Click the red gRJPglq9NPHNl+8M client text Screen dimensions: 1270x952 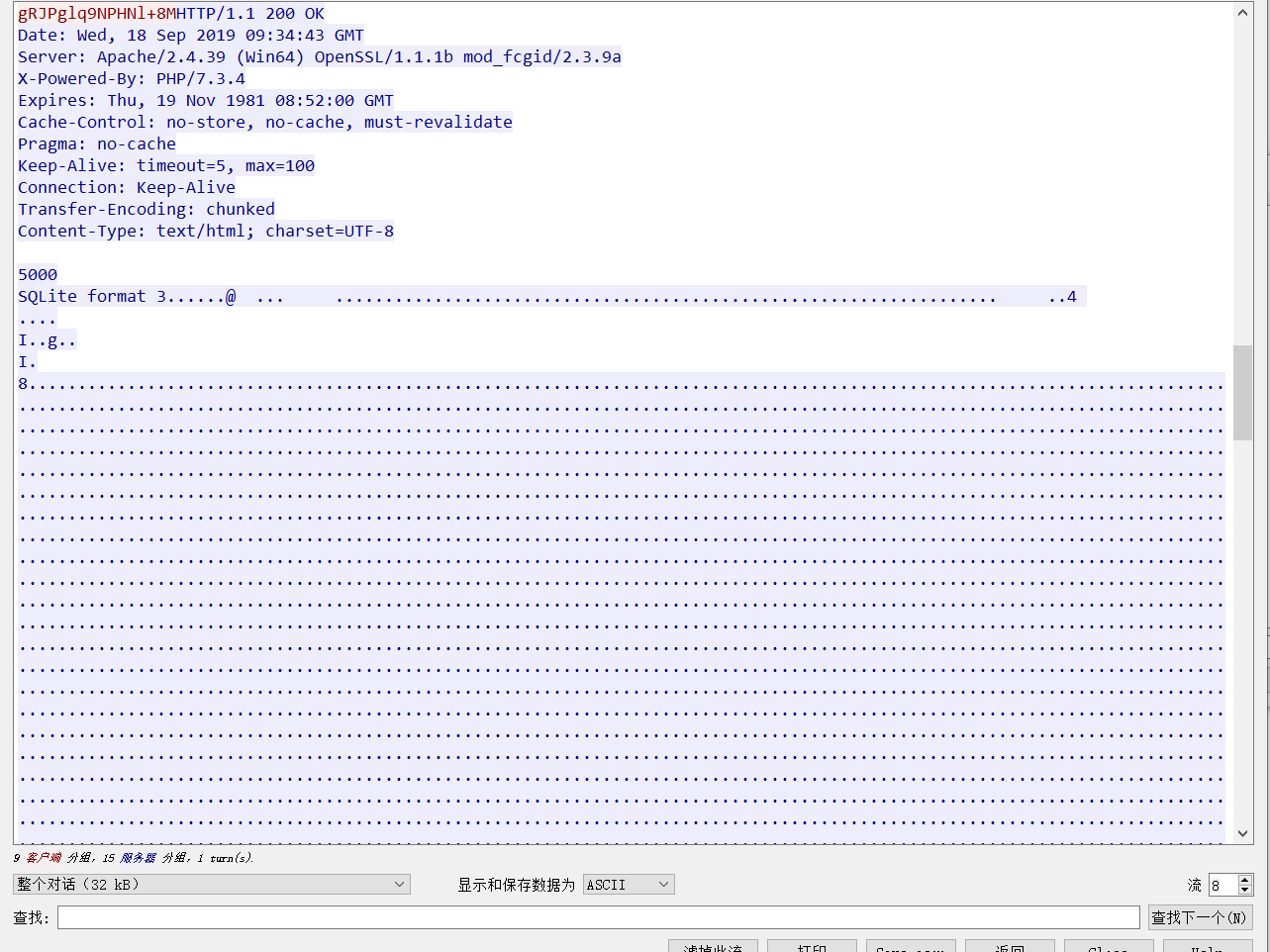point(97,14)
